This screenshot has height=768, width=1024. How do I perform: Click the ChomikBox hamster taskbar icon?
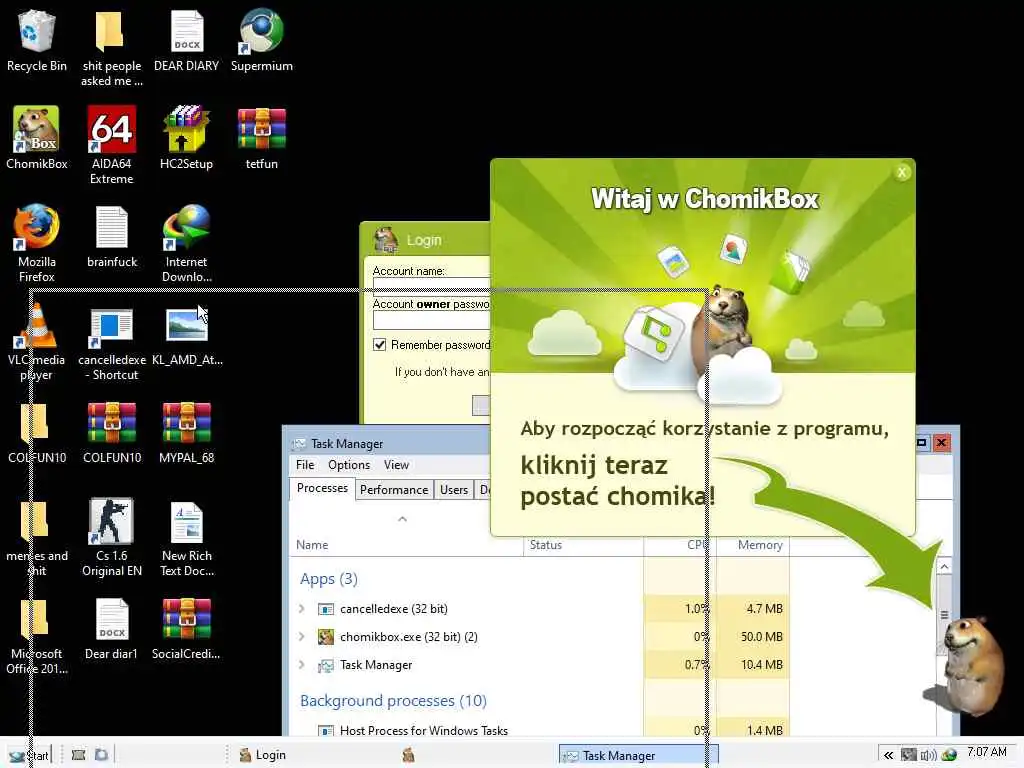click(x=408, y=756)
